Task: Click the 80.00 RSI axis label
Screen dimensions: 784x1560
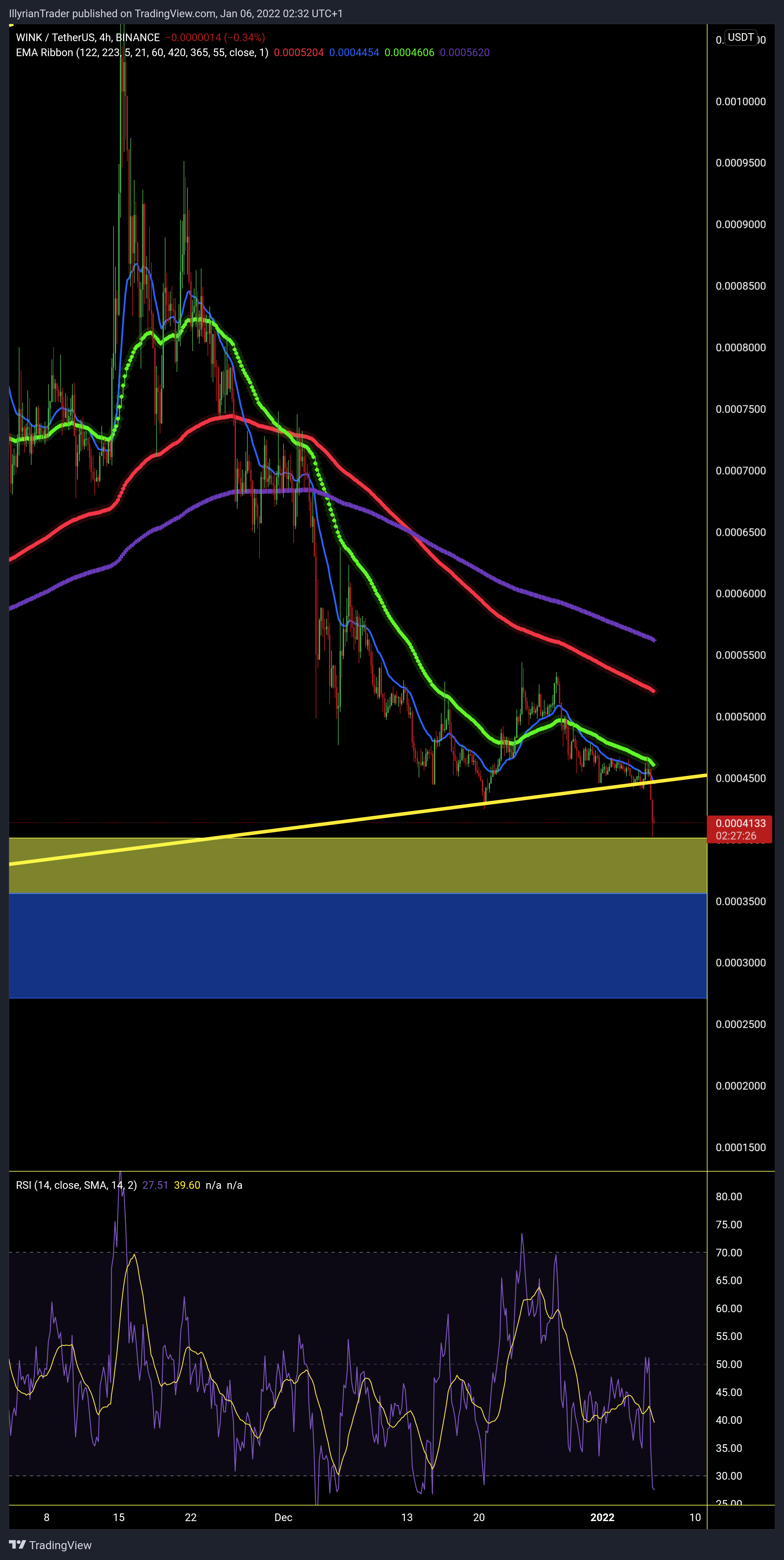Action: tap(729, 1197)
